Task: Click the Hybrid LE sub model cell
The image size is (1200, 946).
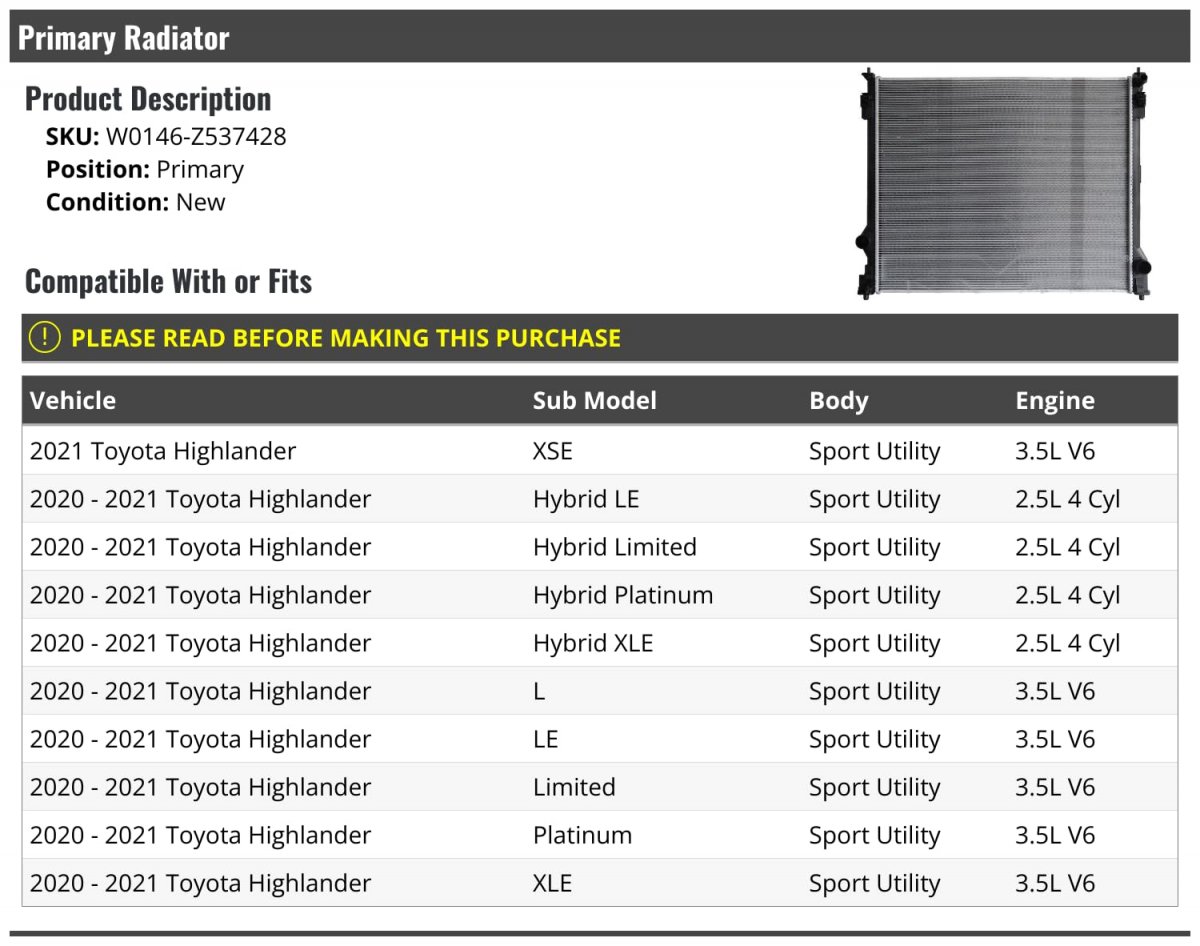Action: tap(586, 499)
